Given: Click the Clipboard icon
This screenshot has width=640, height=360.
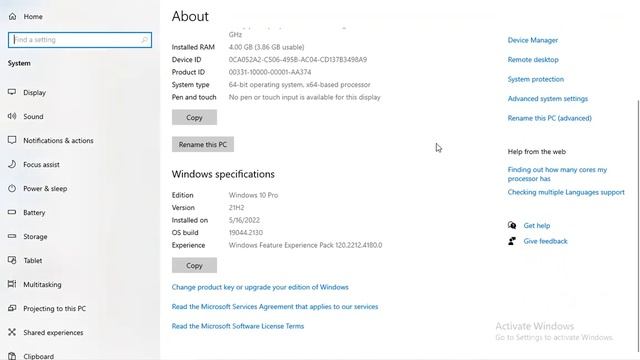Looking at the screenshot, I should [12, 356].
